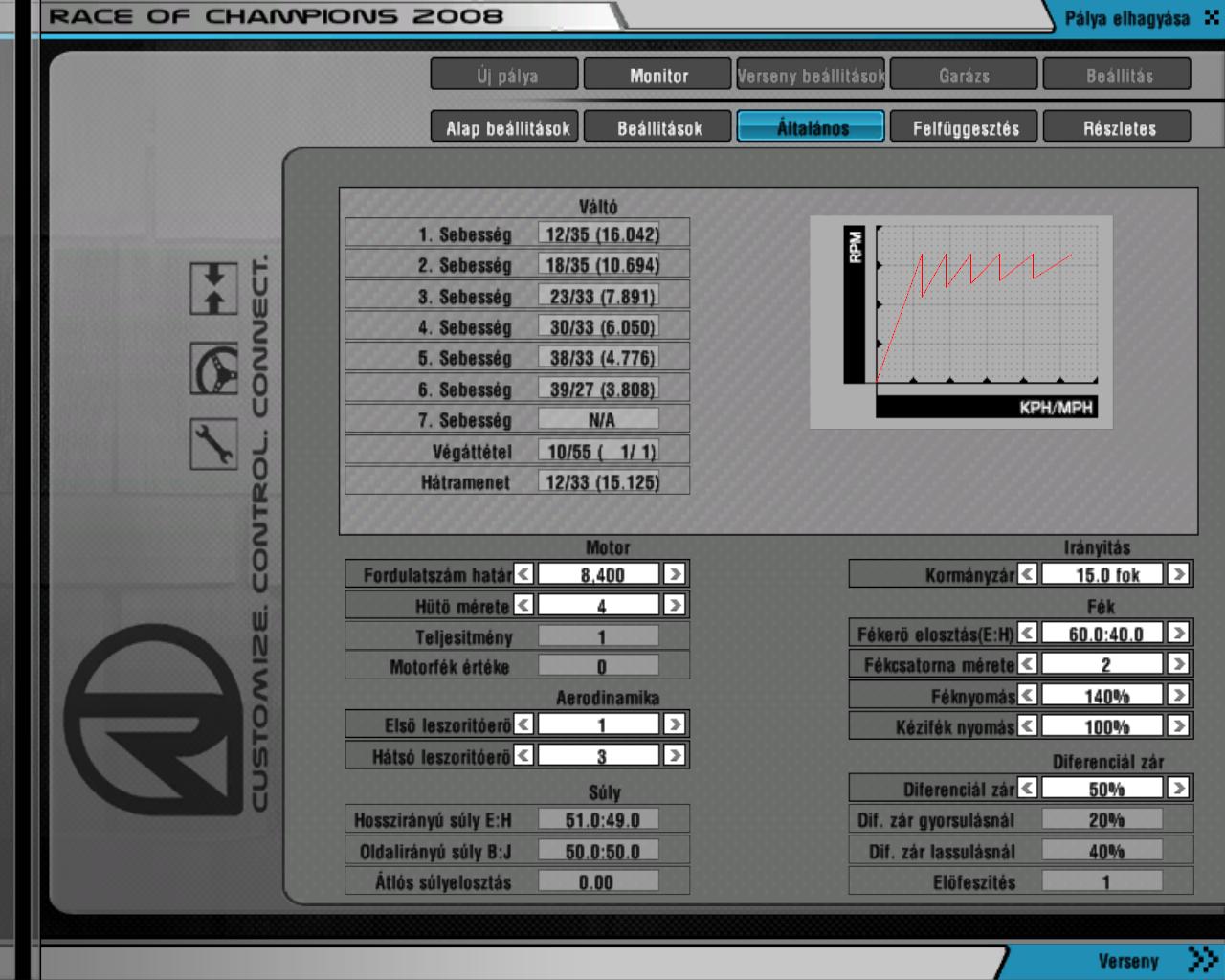Click the Fékerő elosztás value 60.0:40.0

click(x=1103, y=634)
